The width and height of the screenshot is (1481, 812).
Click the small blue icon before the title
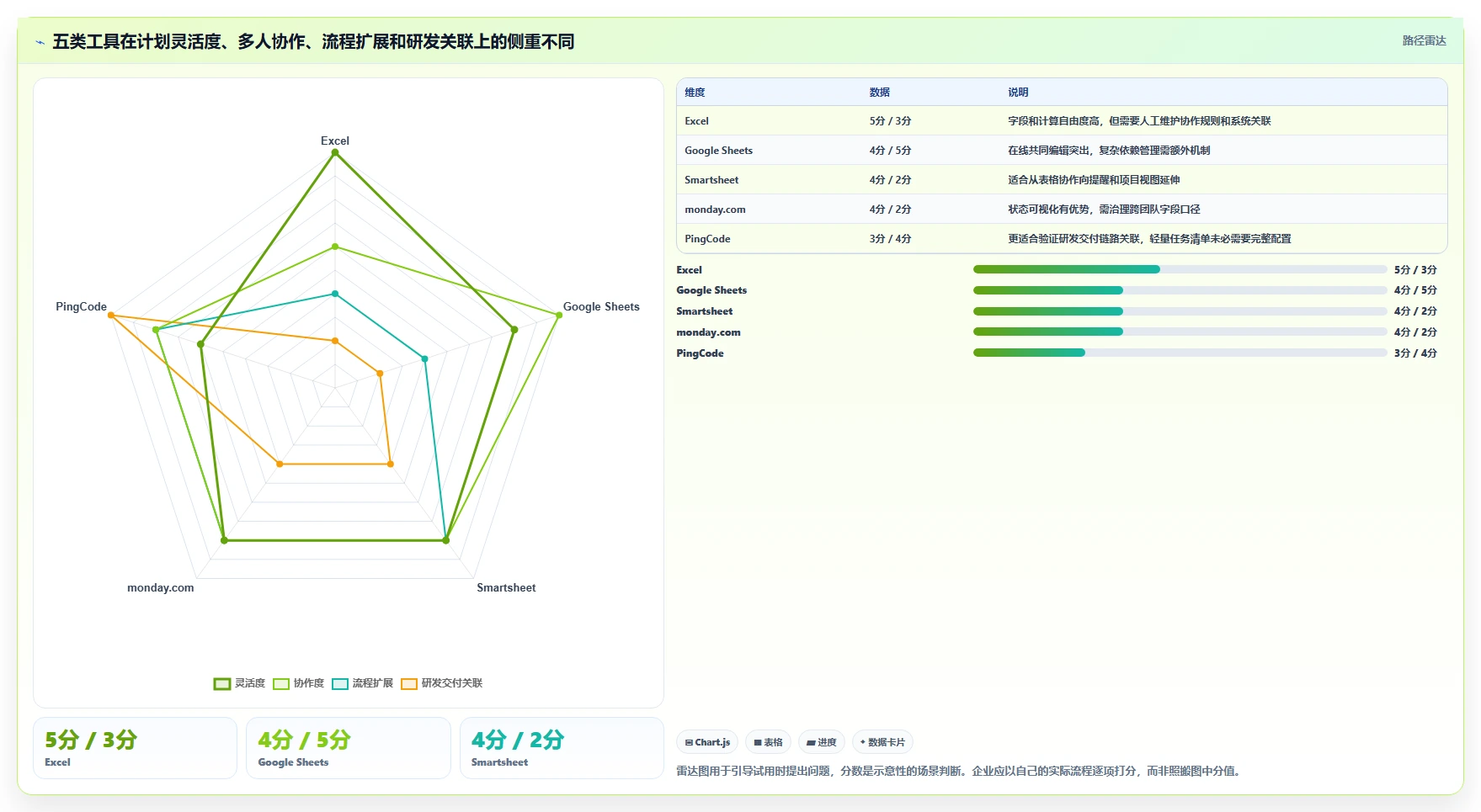tap(40, 42)
